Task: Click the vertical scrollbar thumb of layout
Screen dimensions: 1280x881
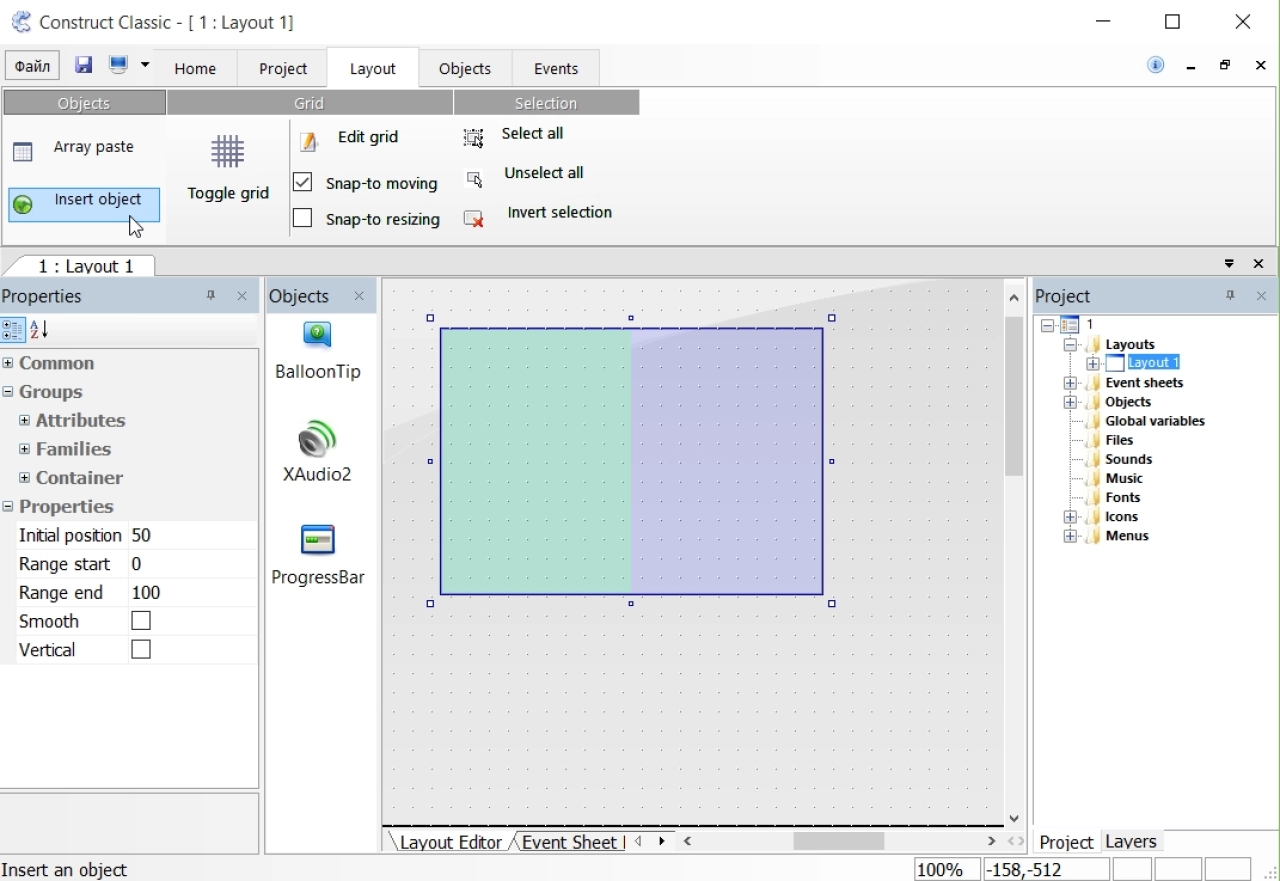Action: pyautogui.click(x=1015, y=397)
